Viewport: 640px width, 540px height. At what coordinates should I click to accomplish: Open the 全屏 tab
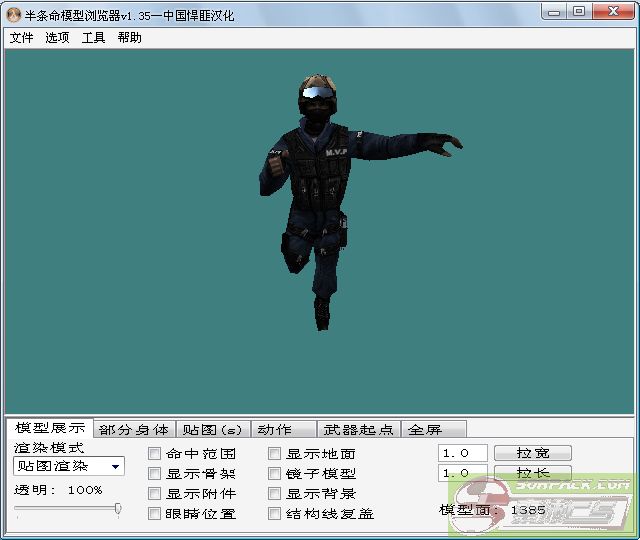coord(424,430)
